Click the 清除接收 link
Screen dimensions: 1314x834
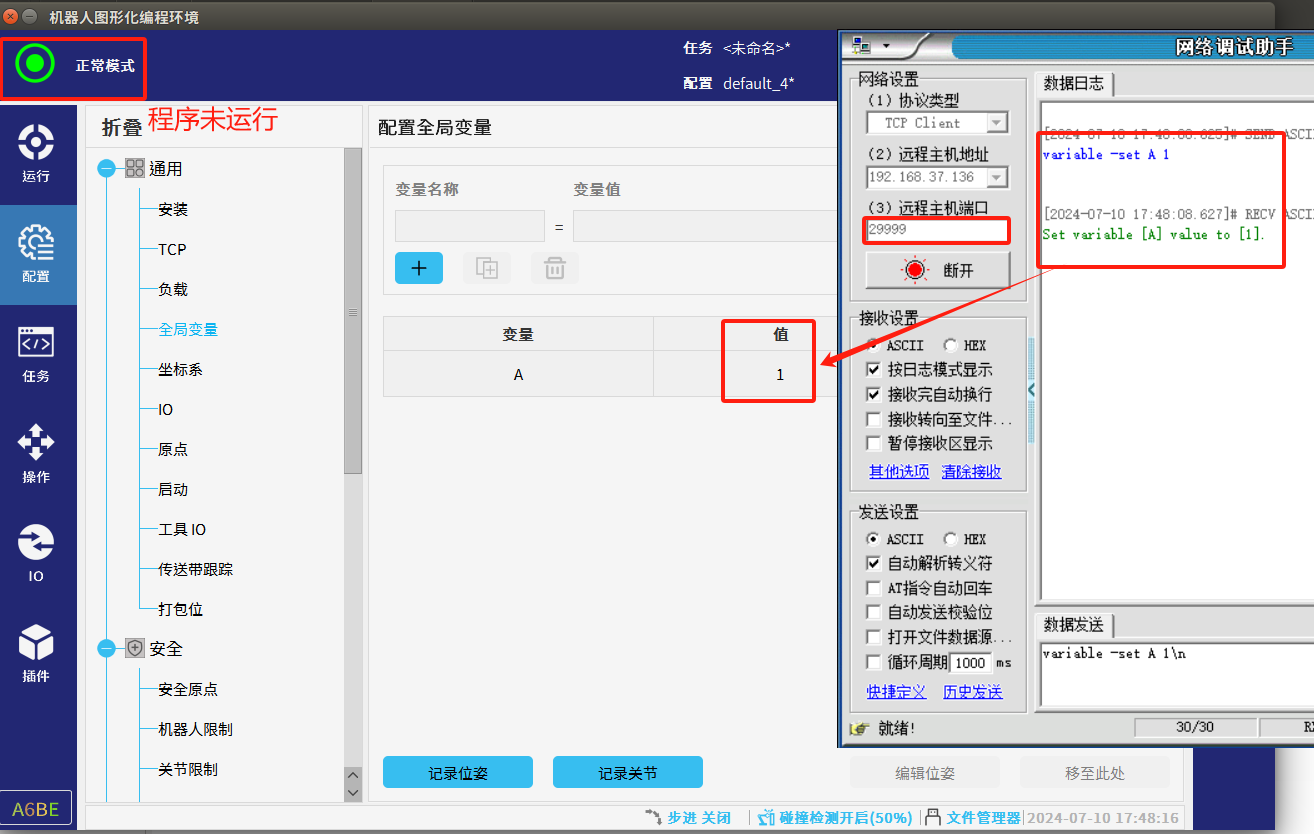point(971,471)
